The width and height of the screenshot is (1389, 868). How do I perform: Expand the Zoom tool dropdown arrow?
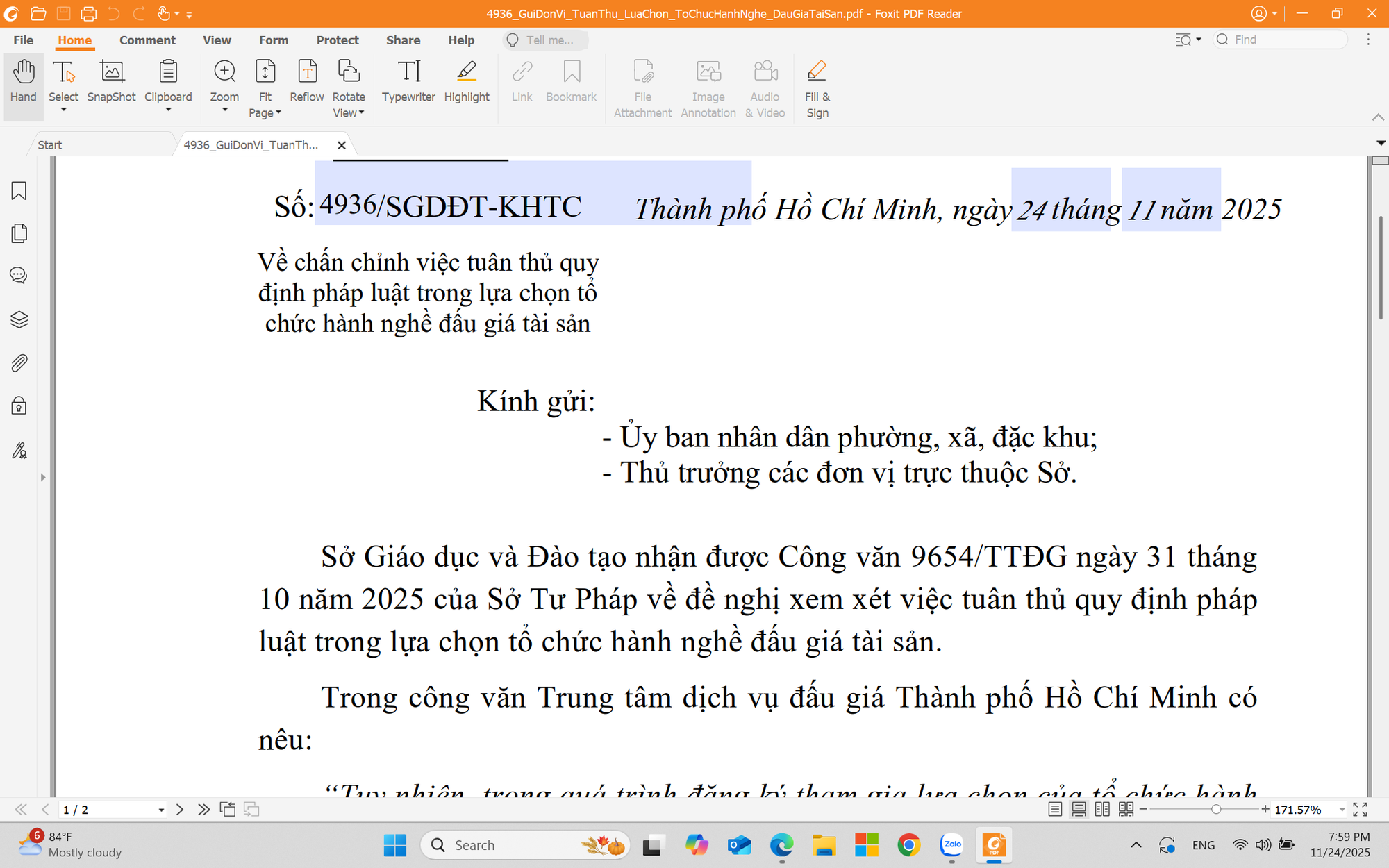point(224,110)
